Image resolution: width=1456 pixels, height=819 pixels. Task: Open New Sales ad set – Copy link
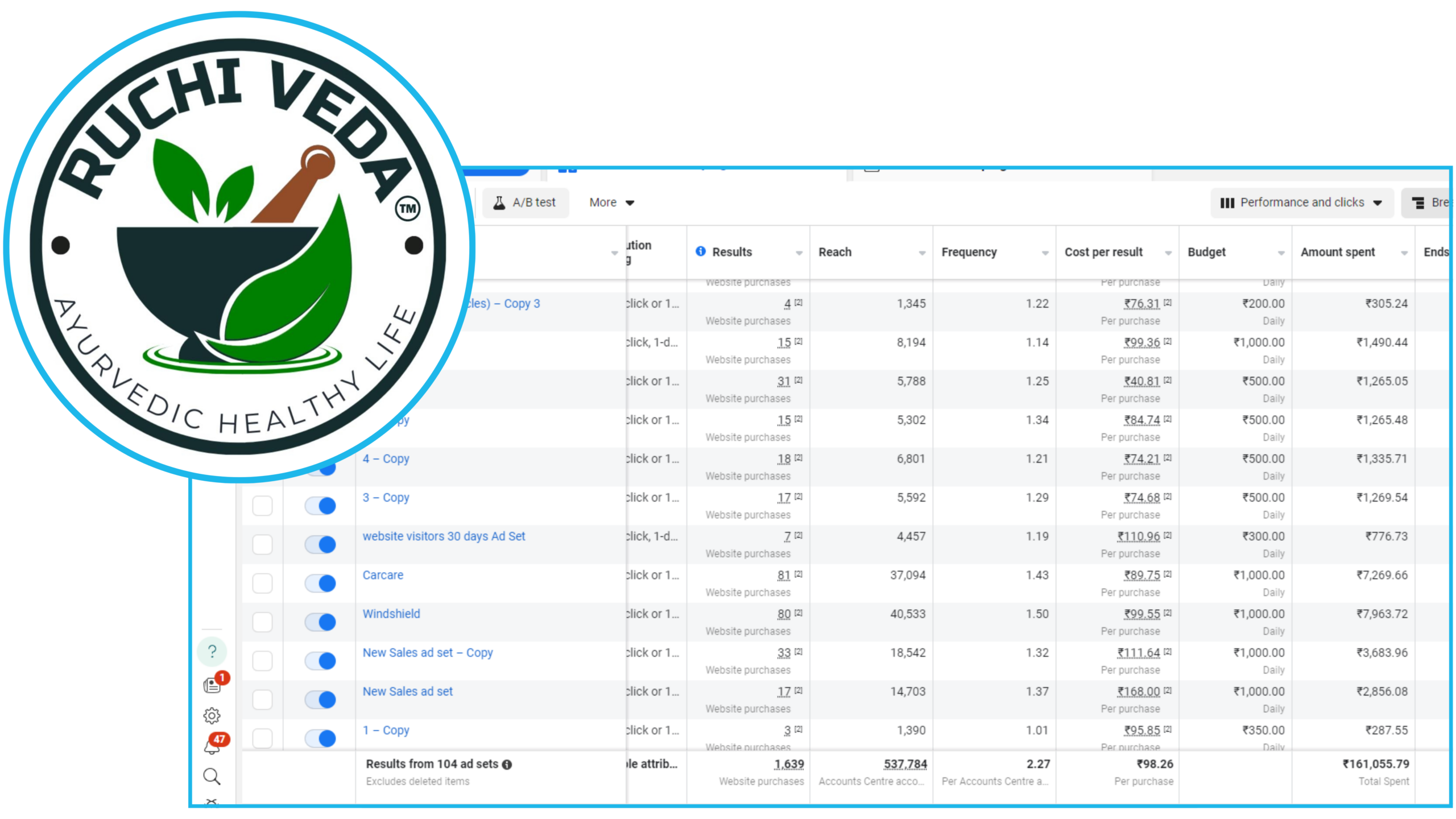(x=428, y=653)
